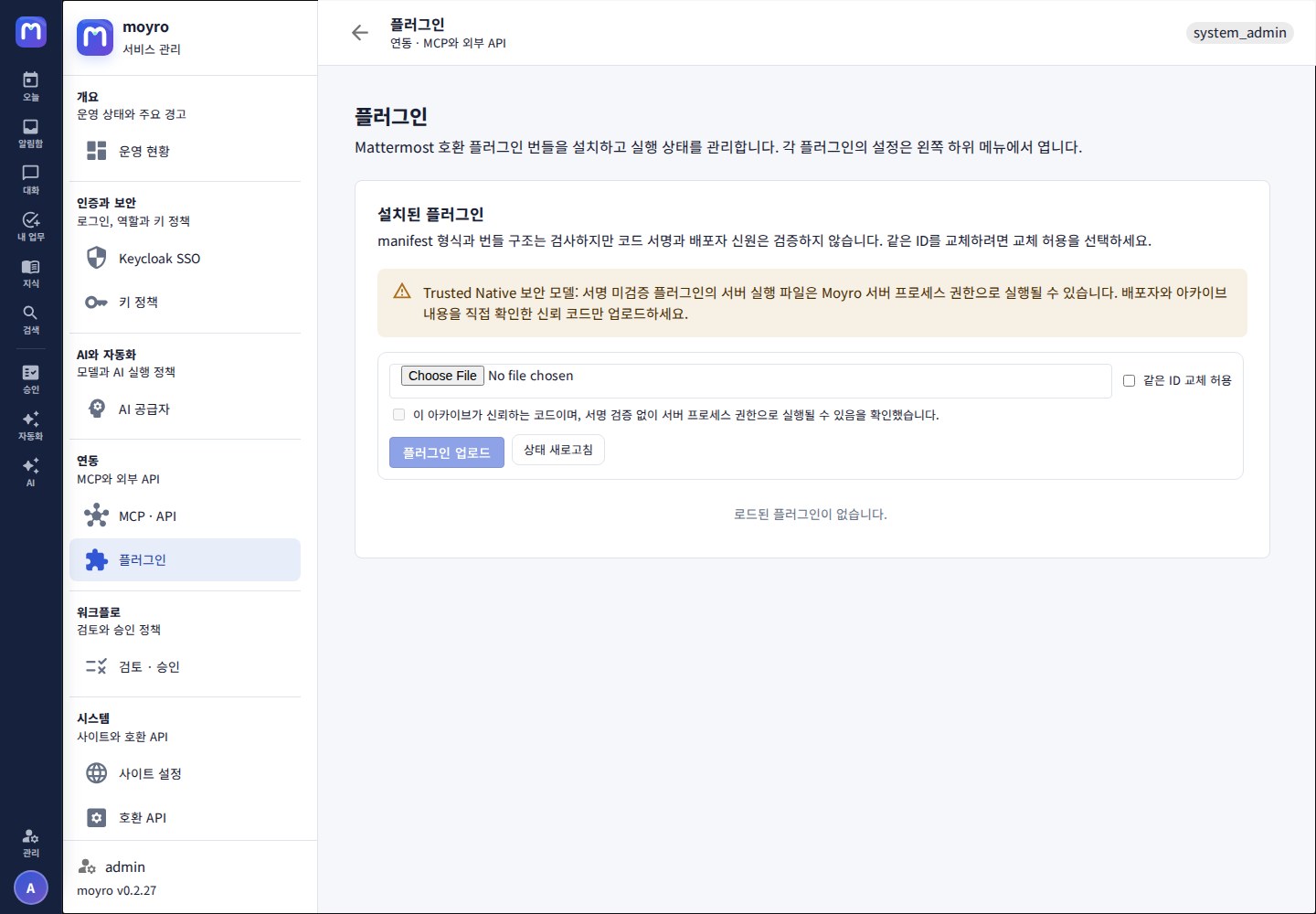Click the 로드된 플러그인이 없습니다 message

[811, 515]
